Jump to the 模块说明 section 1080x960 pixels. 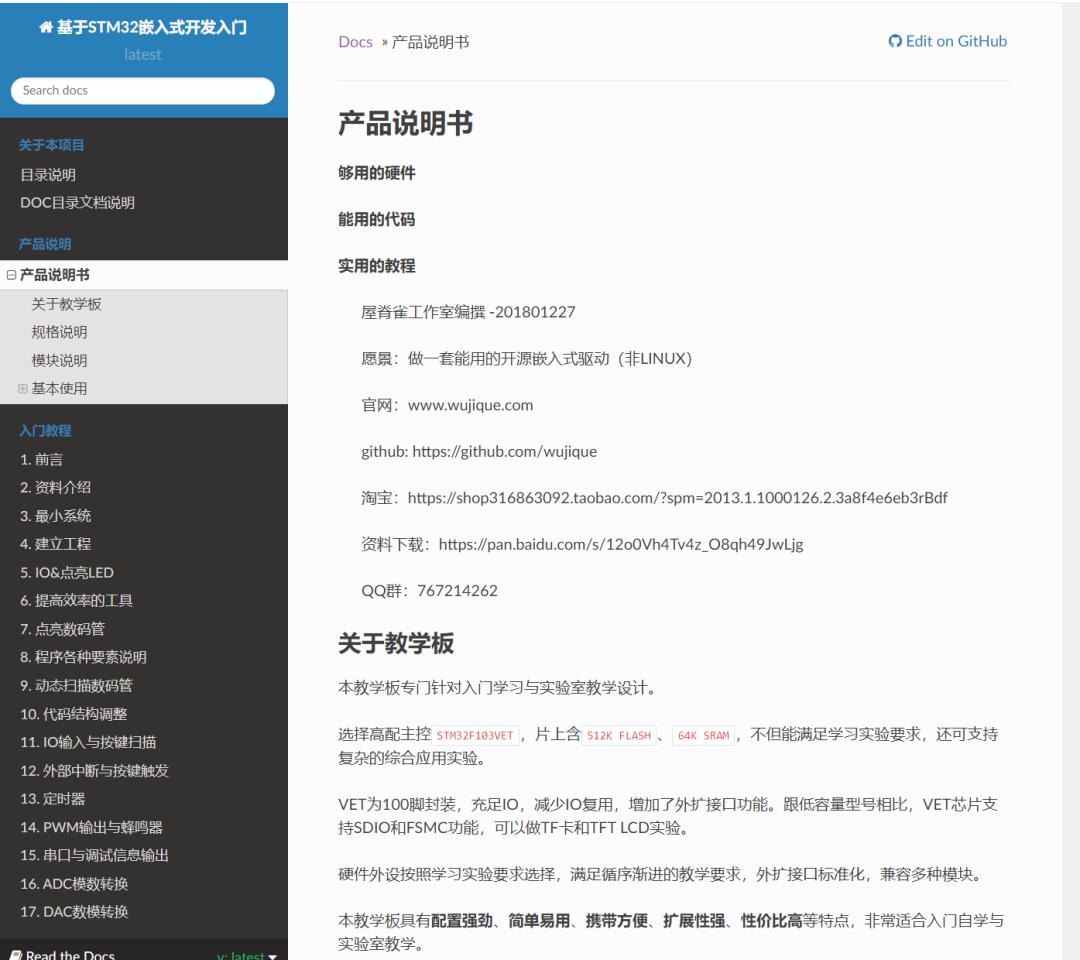click(59, 360)
